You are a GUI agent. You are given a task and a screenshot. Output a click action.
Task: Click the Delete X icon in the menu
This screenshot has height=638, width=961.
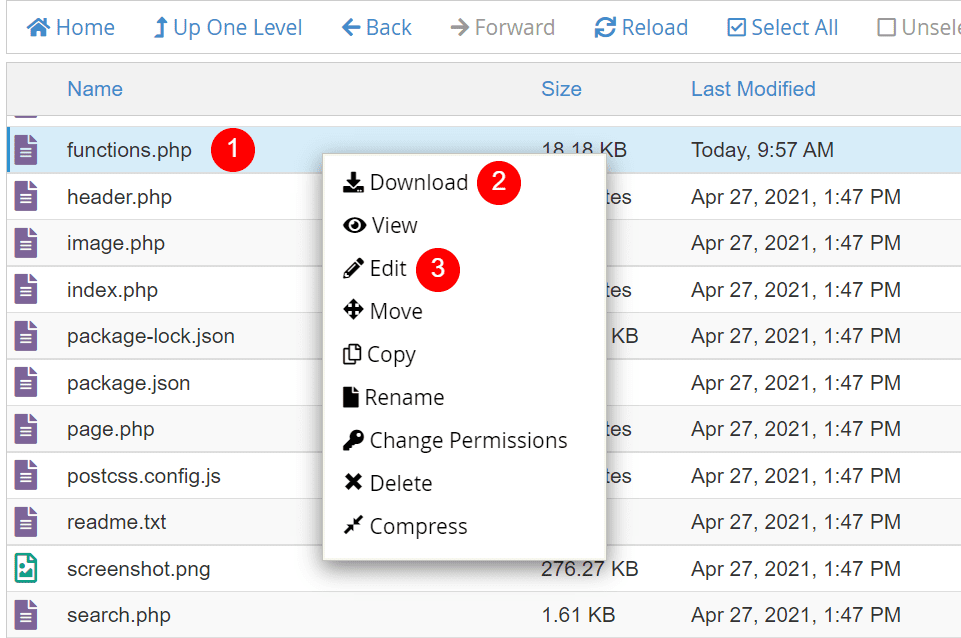click(355, 482)
